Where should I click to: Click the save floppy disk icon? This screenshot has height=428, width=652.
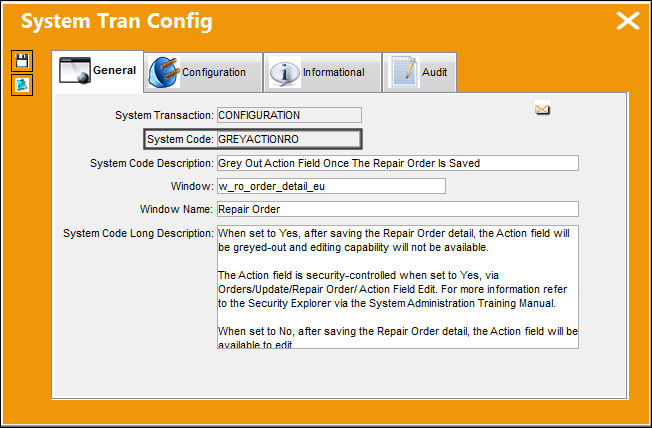pyautogui.click(x=22, y=61)
